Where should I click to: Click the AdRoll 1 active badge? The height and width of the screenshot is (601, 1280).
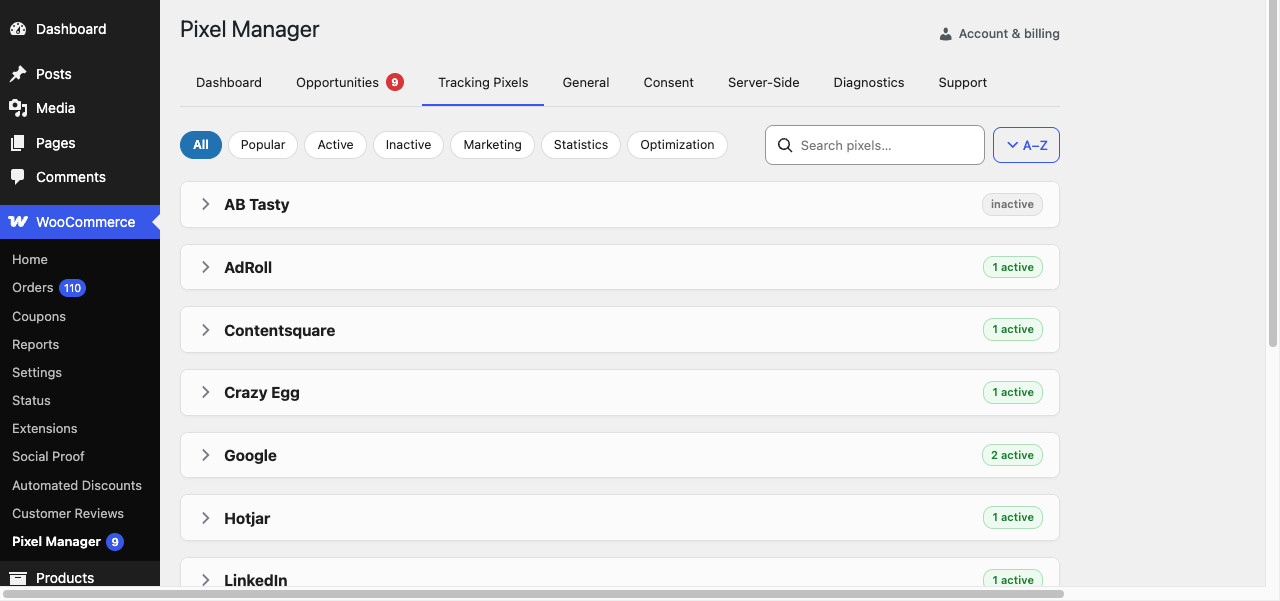(1013, 267)
